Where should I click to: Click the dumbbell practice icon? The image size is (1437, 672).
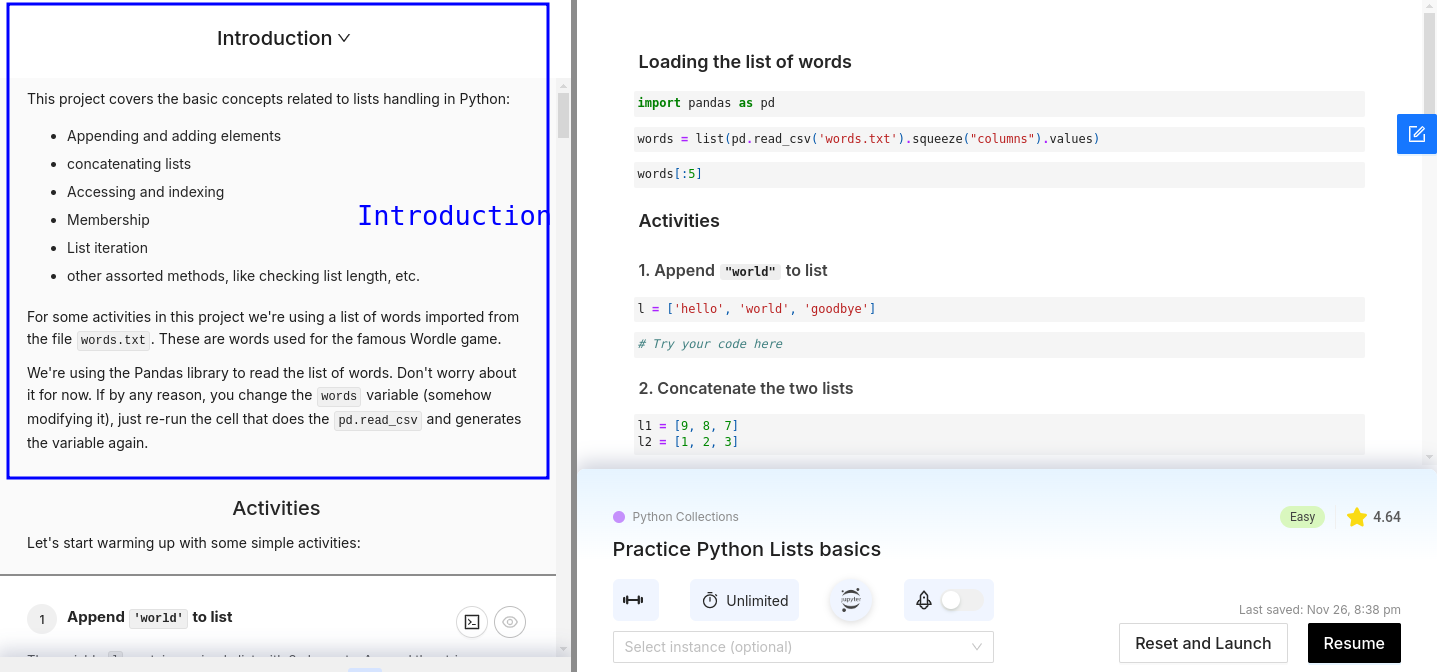633,600
